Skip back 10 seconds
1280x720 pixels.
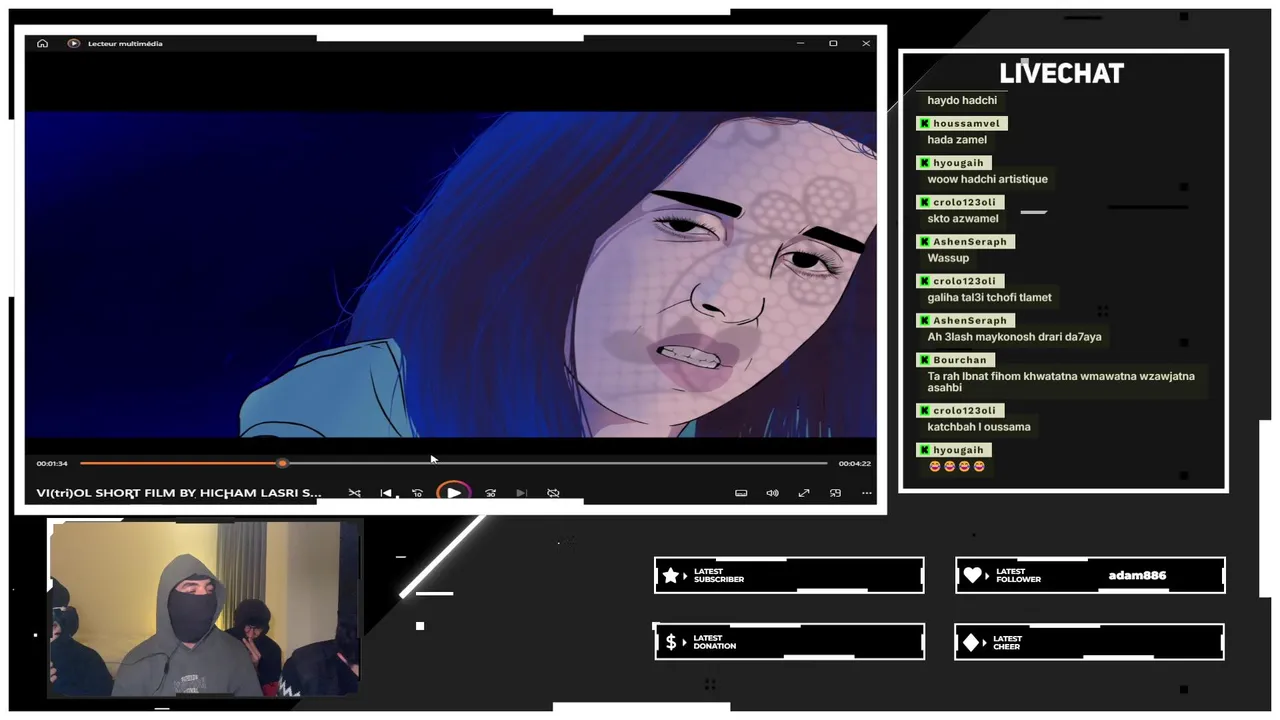pyautogui.click(x=418, y=493)
